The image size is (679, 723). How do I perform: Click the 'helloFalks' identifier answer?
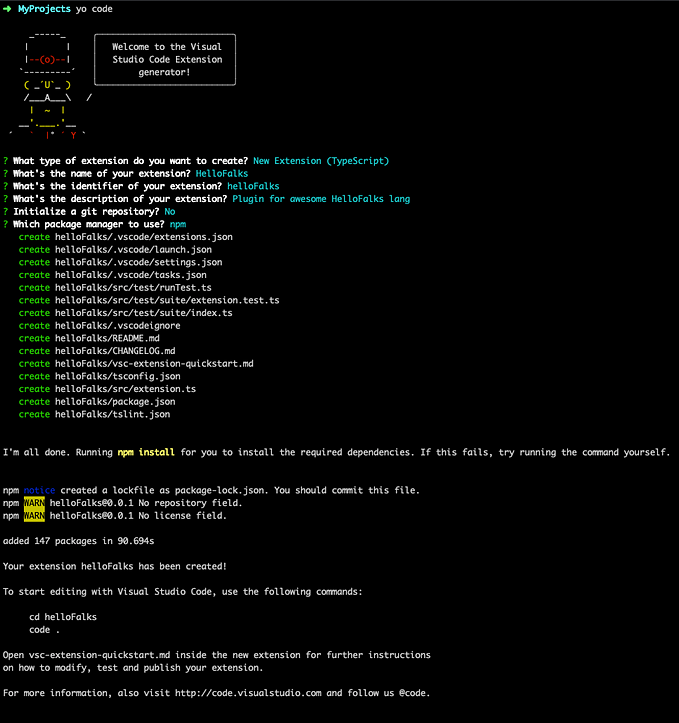[253, 186]
